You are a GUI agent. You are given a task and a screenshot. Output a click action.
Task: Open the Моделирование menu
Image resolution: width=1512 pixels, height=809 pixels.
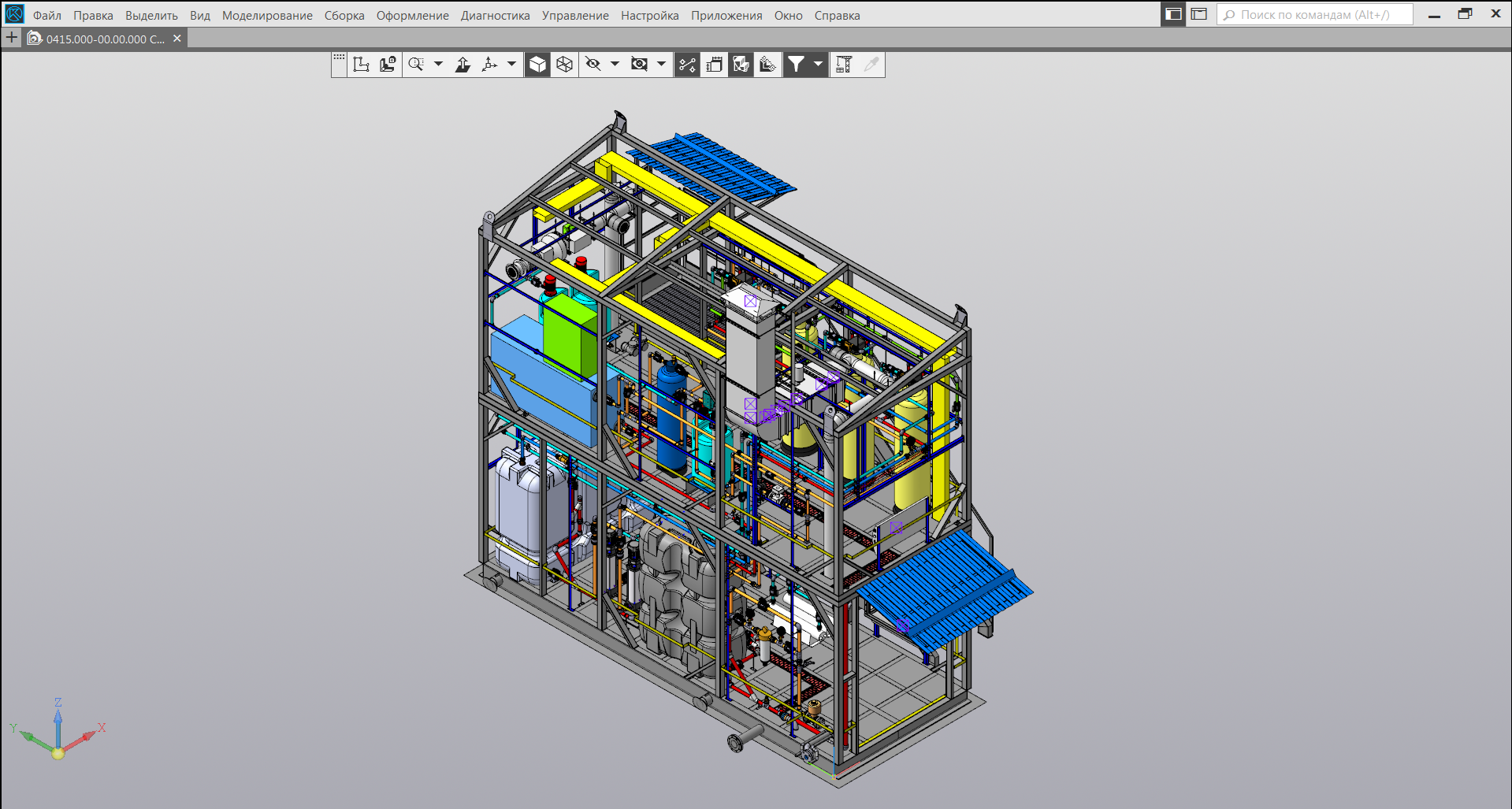(267, 16)
